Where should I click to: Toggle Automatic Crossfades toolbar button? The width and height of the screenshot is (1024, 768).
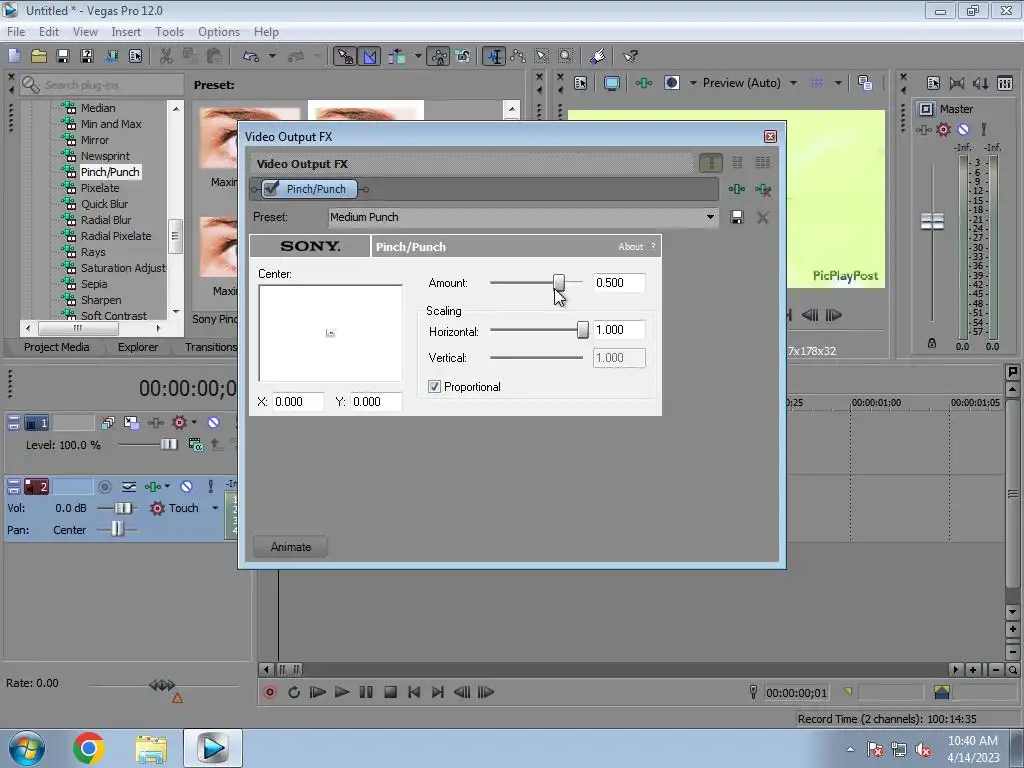(x=370, y=56)
